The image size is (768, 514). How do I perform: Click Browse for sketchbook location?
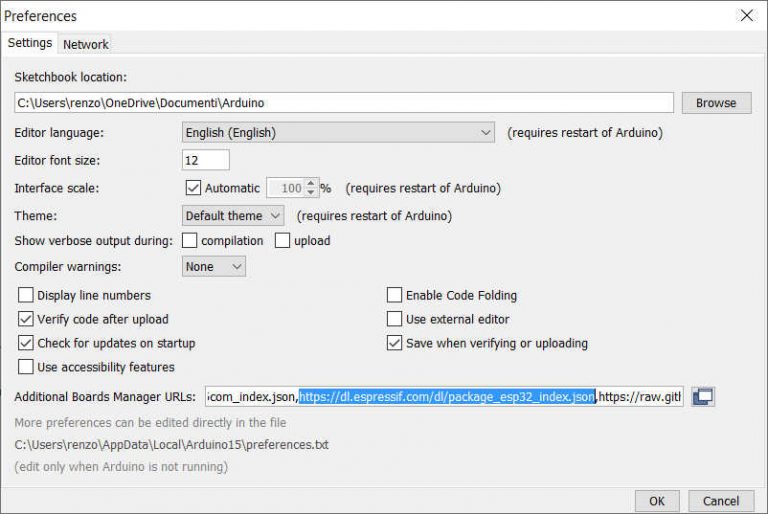pyautogui.click(x=716, y=103)
